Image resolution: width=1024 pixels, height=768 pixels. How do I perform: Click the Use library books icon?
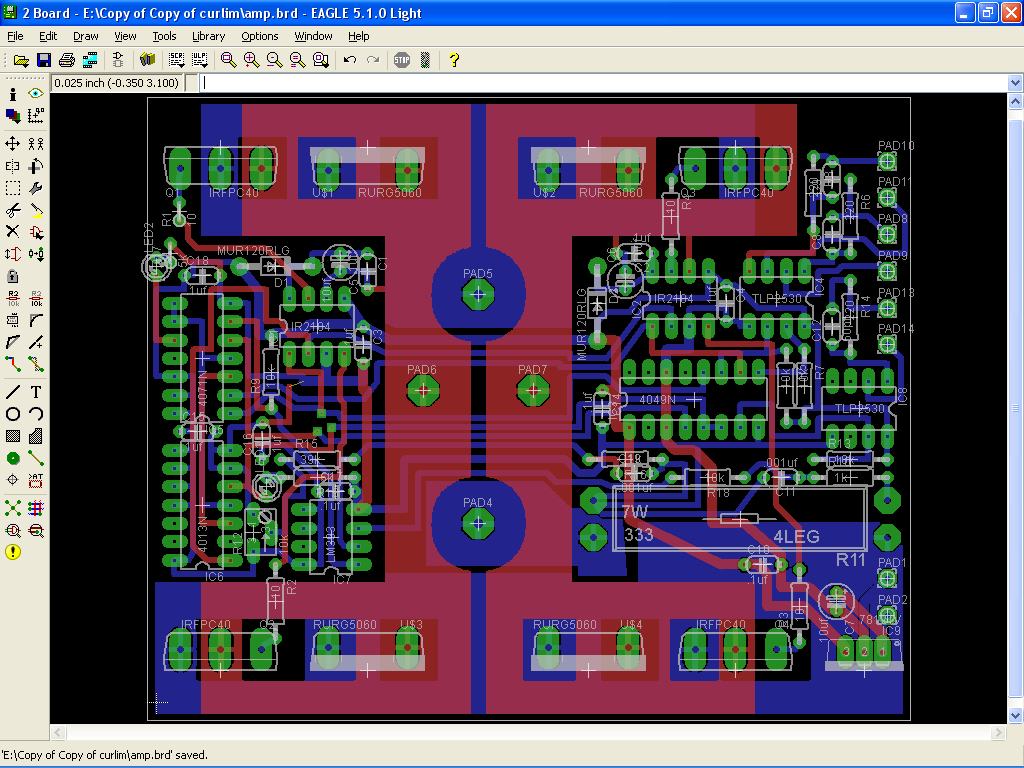click(x=148, y=61)
